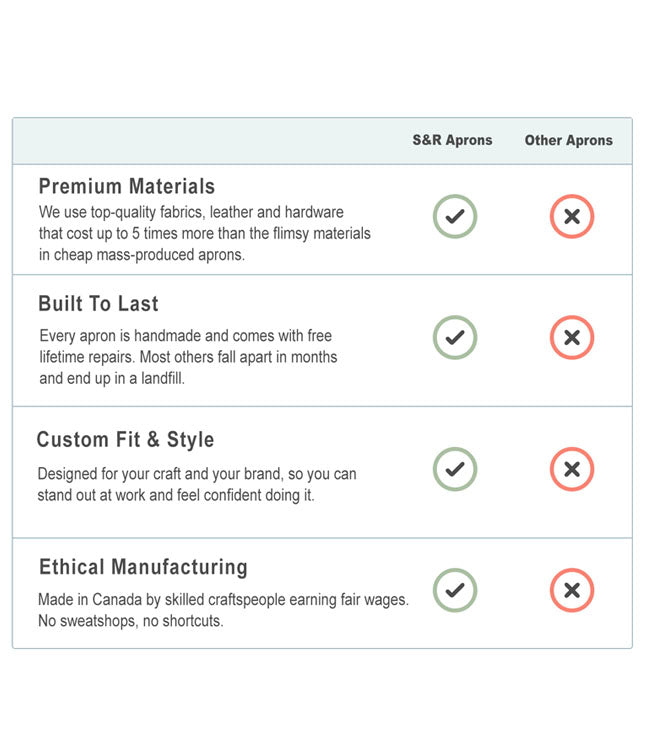Click the top-quality fabrics description text
This screenshot has width=646, height=754.
point(191,213)
